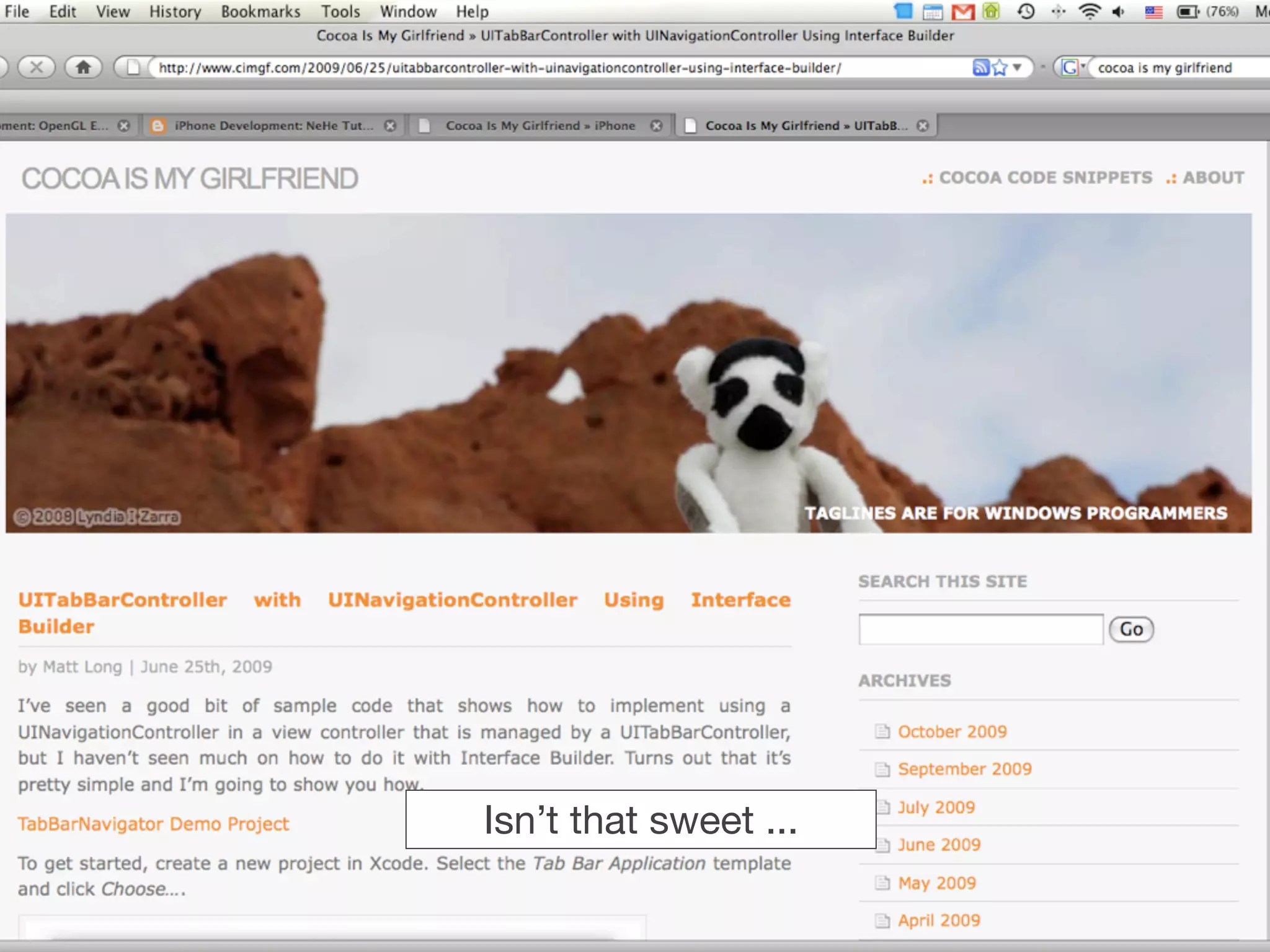Open the Gmail menu bar icon
This screenshot has height=952, width=1270.
962,12
